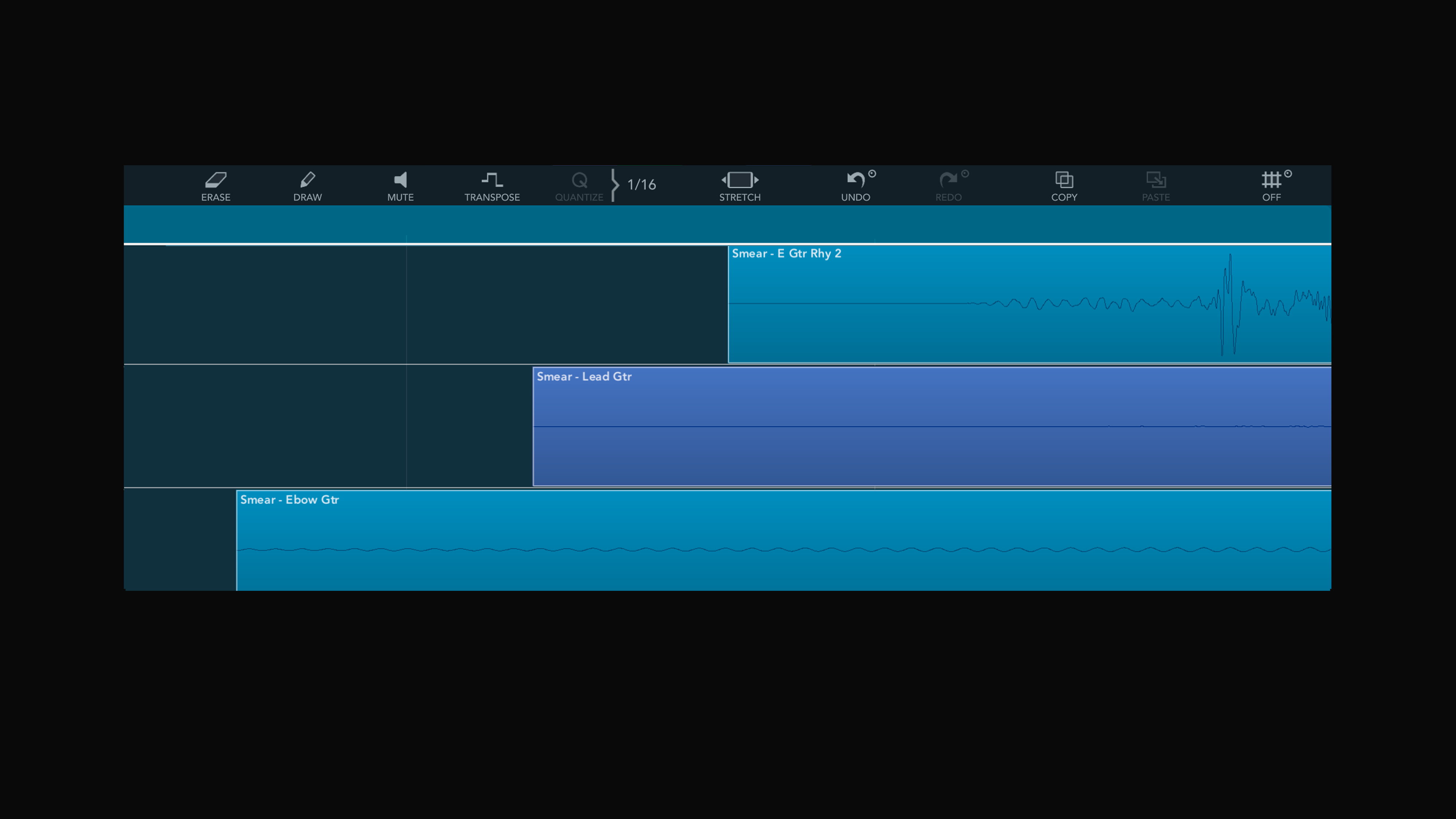Click the Undo toolbar item

tap(856, 185)
